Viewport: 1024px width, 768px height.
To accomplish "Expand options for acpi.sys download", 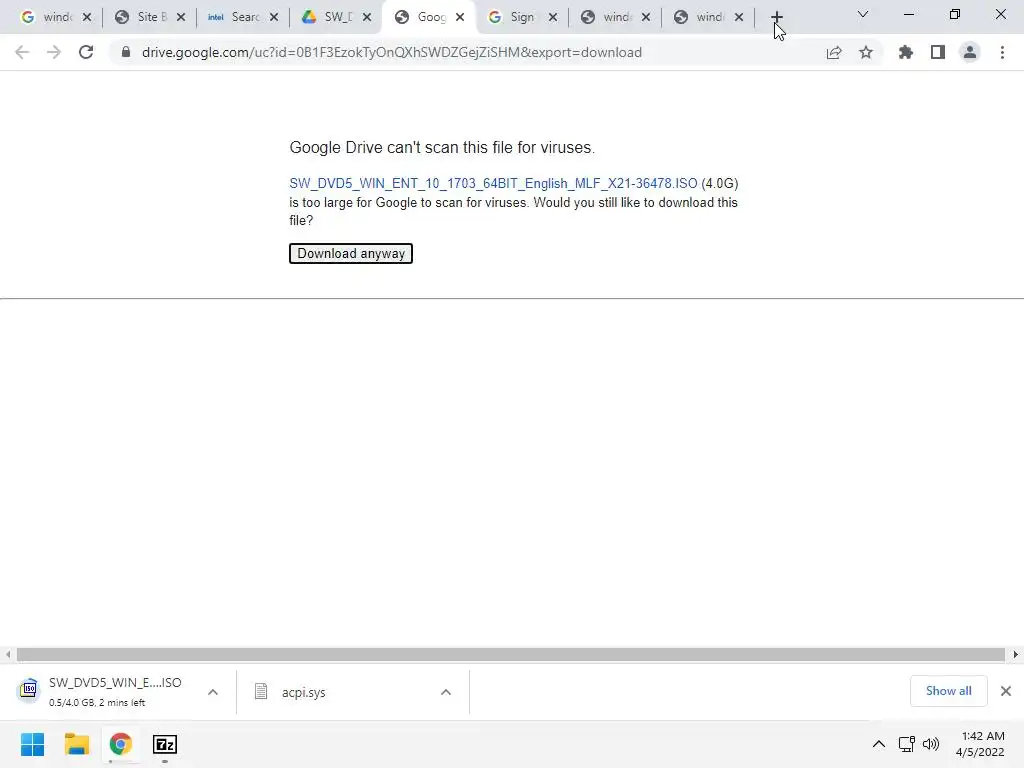I will [x=446, y=692].
